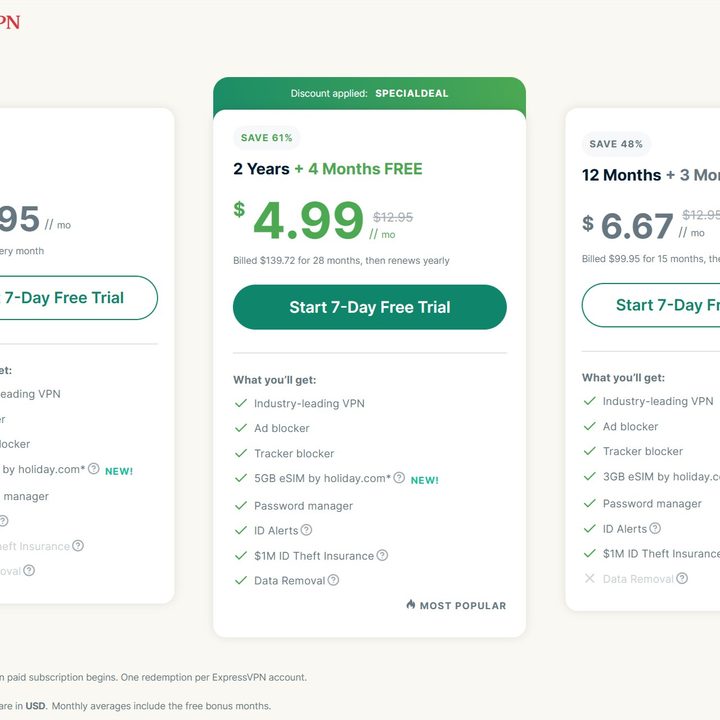Click the $4.99 price text
The image size is (720, 720).
(308, 221)
